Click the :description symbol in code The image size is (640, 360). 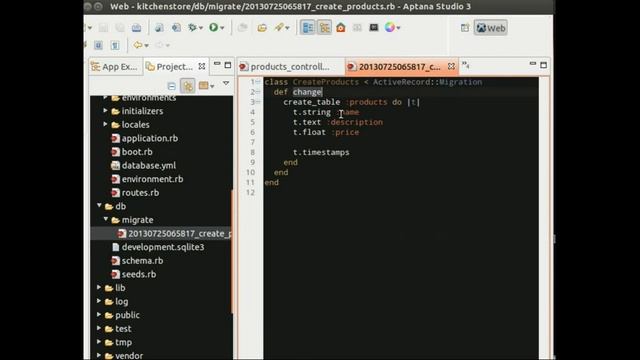point(354,122)
